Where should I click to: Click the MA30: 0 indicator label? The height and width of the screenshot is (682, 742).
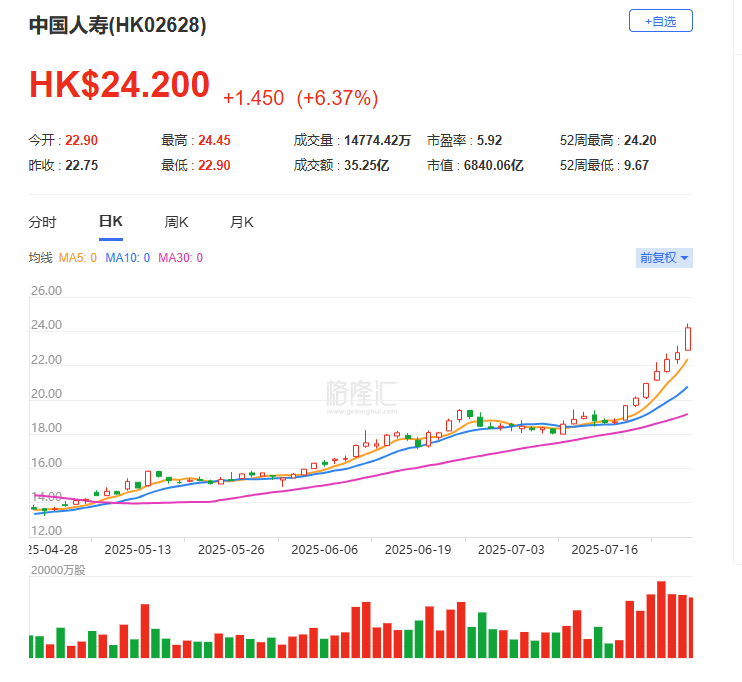tap(180, 258)
